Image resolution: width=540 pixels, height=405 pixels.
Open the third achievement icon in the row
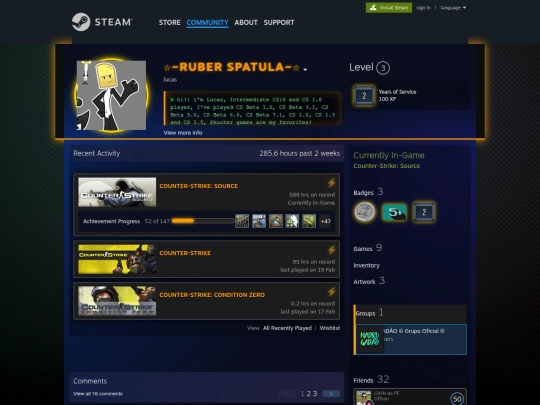pyautogui.click(x=276, y=221)
